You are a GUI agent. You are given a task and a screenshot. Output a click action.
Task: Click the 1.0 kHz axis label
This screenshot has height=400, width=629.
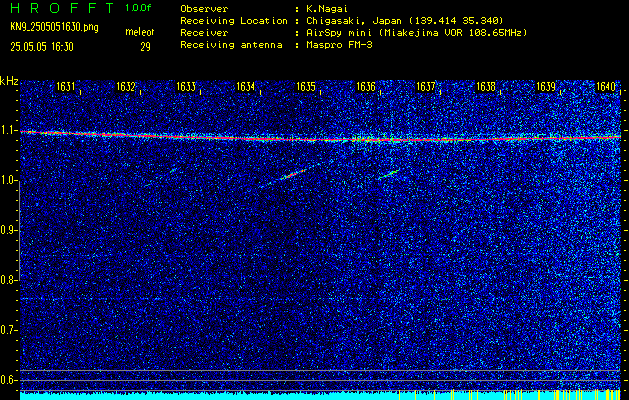tap(8, 181)
